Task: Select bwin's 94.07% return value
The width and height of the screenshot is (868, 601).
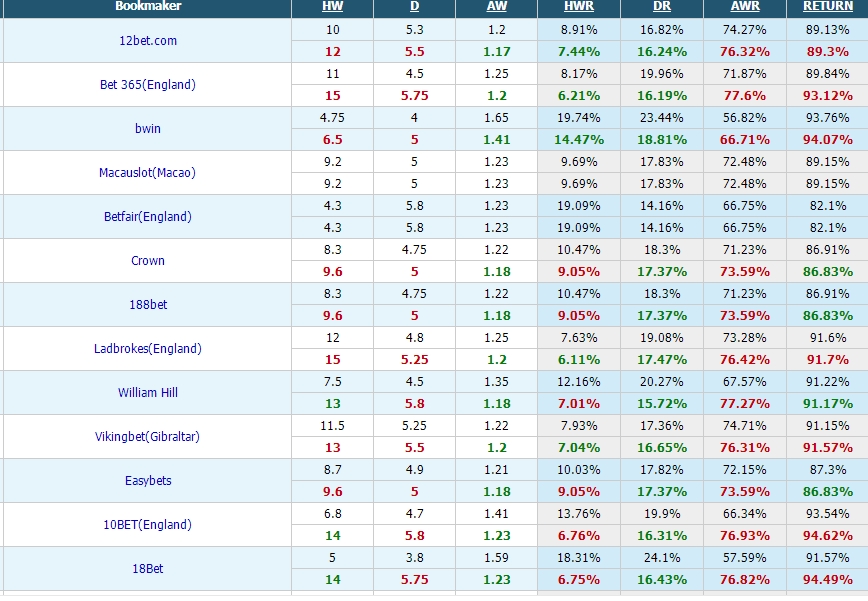Action: tap(828, 139)
